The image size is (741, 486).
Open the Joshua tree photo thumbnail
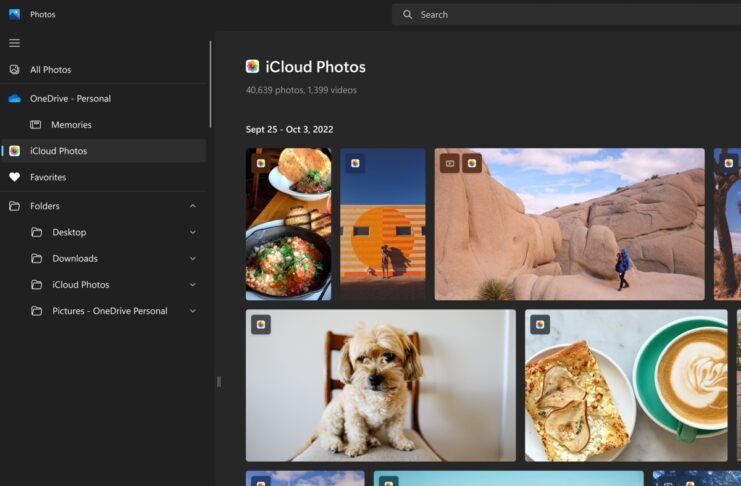727,224
